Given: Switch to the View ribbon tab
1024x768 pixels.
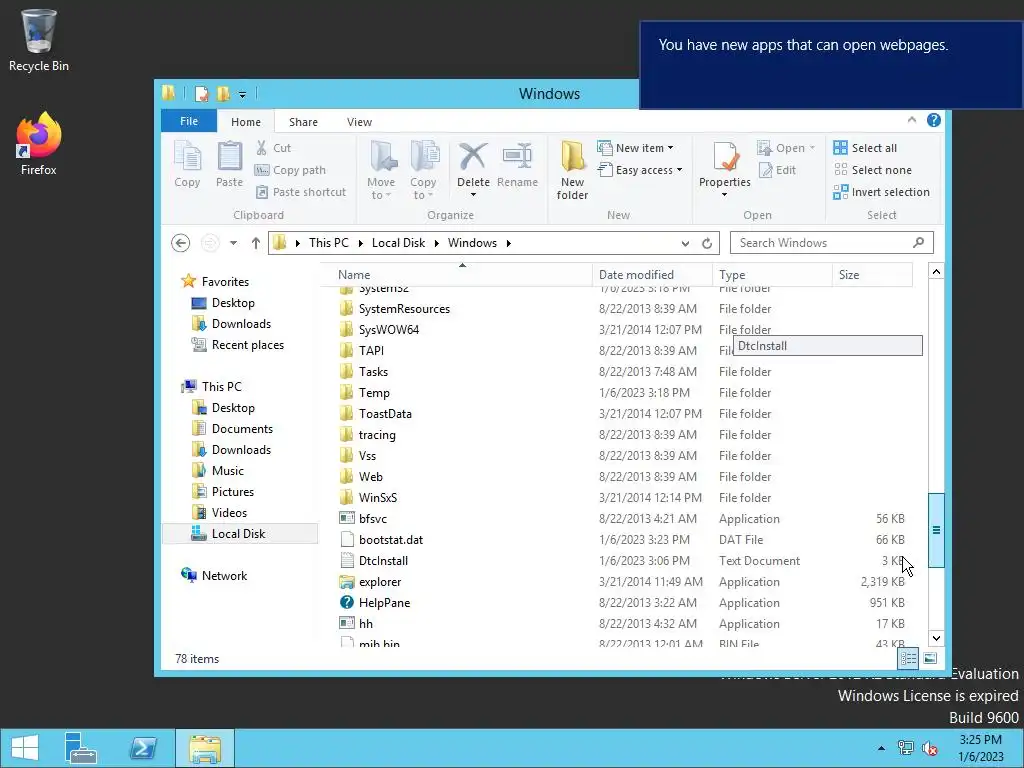Looking at the screenshot, I should coord(359,122).
